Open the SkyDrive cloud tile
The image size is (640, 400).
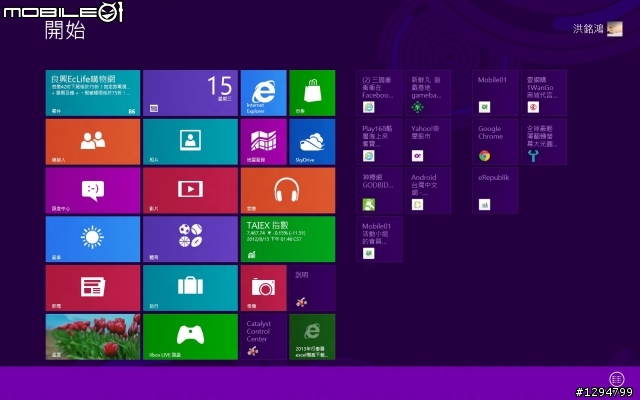click(x=312, y=142)
